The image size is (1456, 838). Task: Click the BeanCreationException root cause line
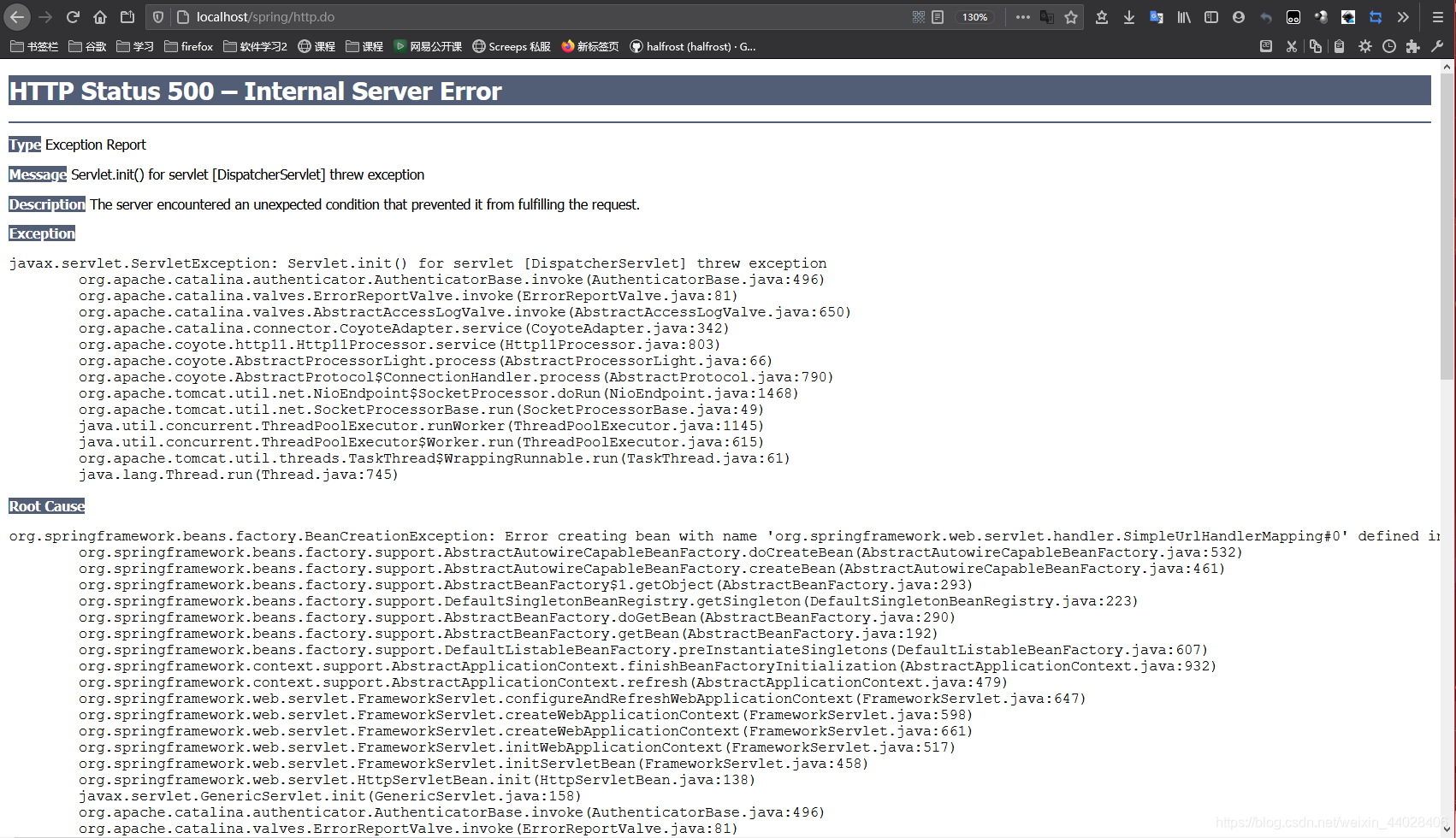coord(725,536)
